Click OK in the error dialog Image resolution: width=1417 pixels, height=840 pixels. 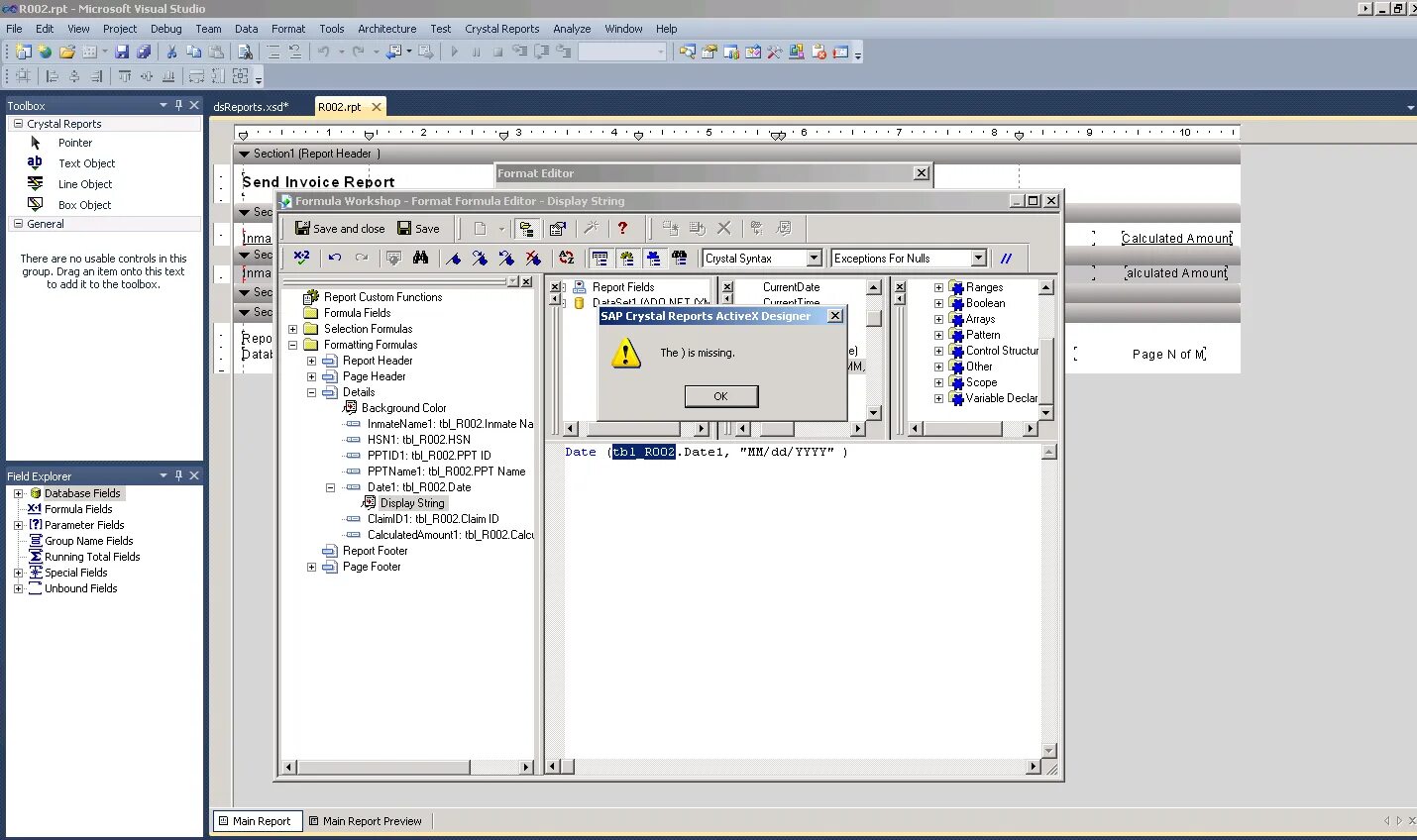click(x=720, y=396)
